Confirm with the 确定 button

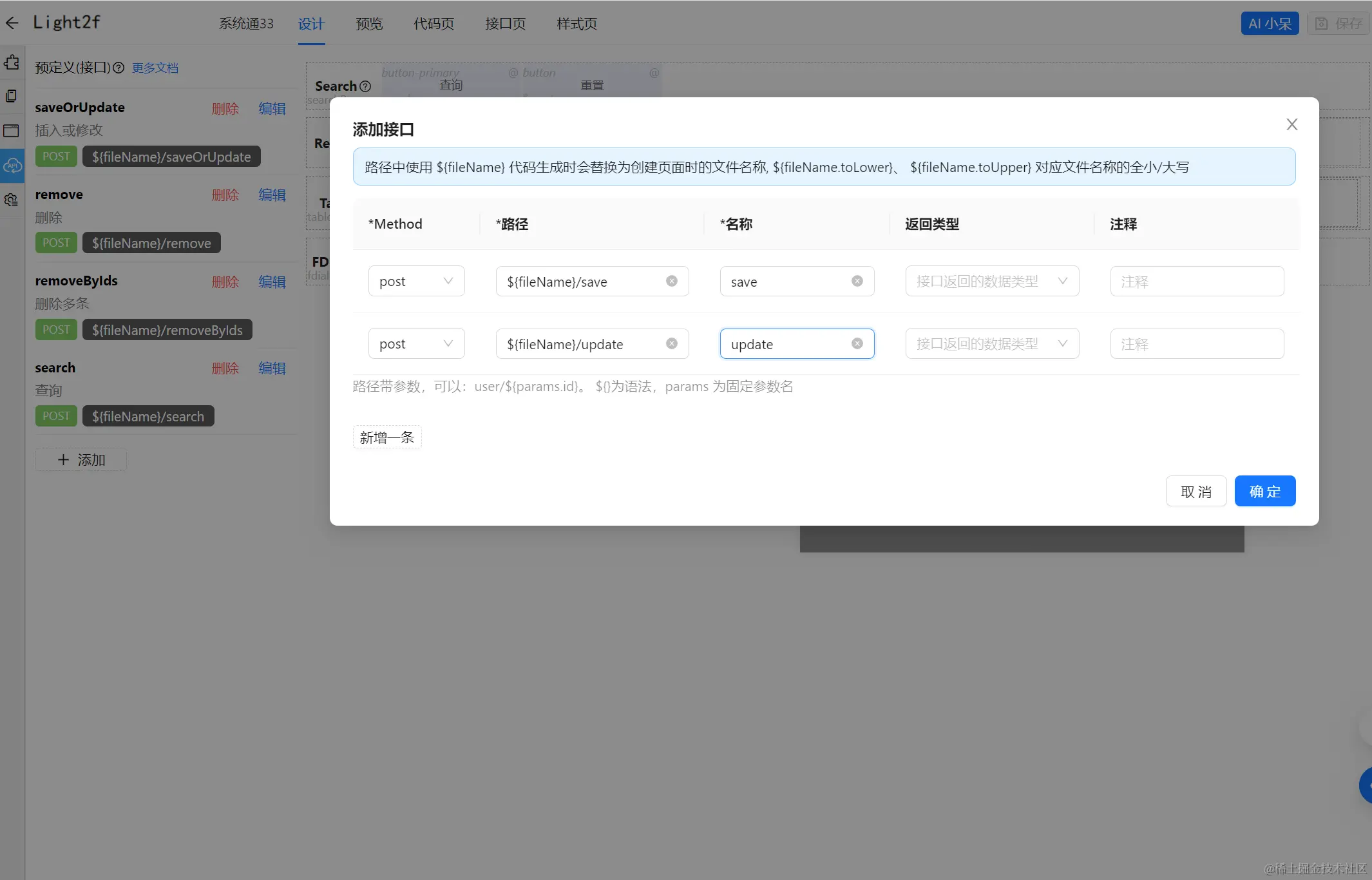tap(1265, 491)
